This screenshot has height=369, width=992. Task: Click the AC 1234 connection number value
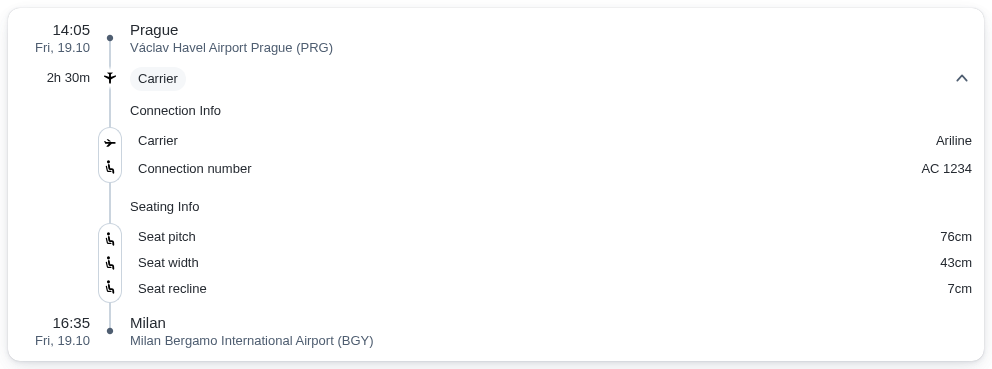[x=946, y=169]
